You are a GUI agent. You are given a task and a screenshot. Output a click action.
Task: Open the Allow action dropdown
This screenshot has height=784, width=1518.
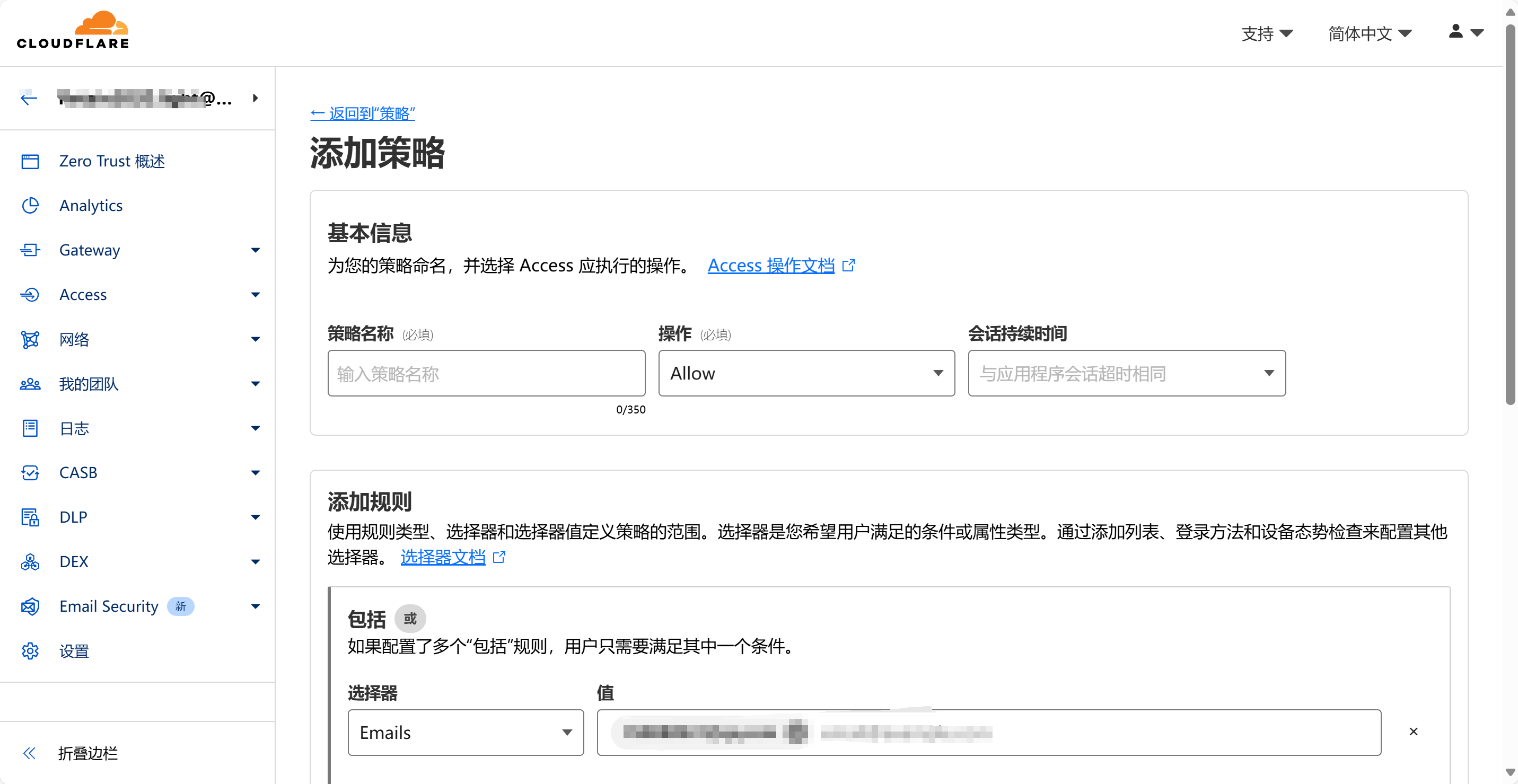click(805, 373)
